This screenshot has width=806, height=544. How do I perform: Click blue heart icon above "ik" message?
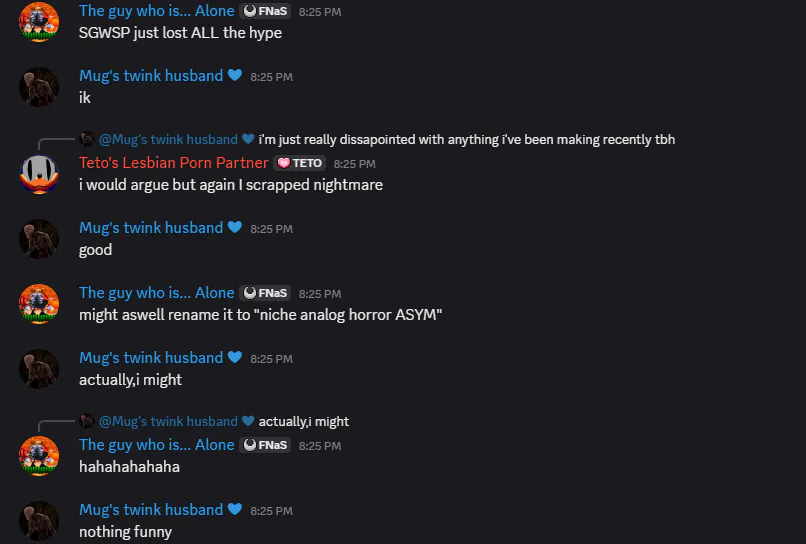point(235,76)
